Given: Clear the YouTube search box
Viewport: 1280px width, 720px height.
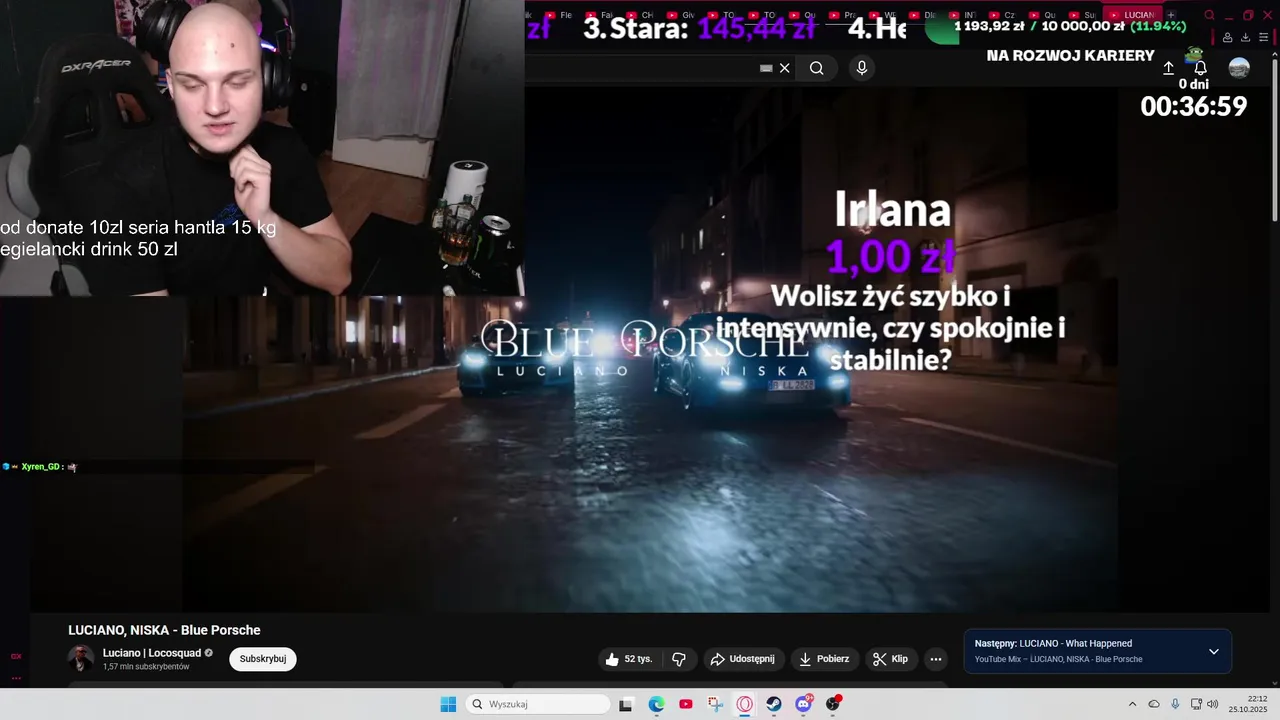Looking at the screenshot, I should click(x=785, y=68).
